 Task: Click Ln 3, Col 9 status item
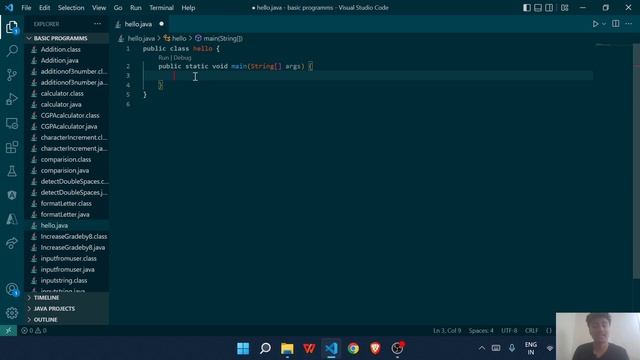(447, 331)
